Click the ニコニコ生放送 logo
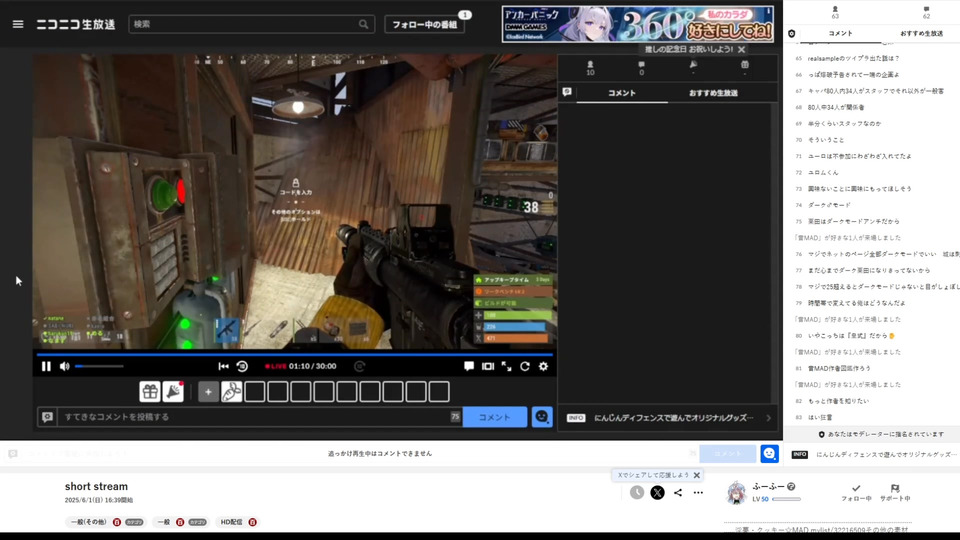This screenshot has height=540, width=960. pos(75,24)
